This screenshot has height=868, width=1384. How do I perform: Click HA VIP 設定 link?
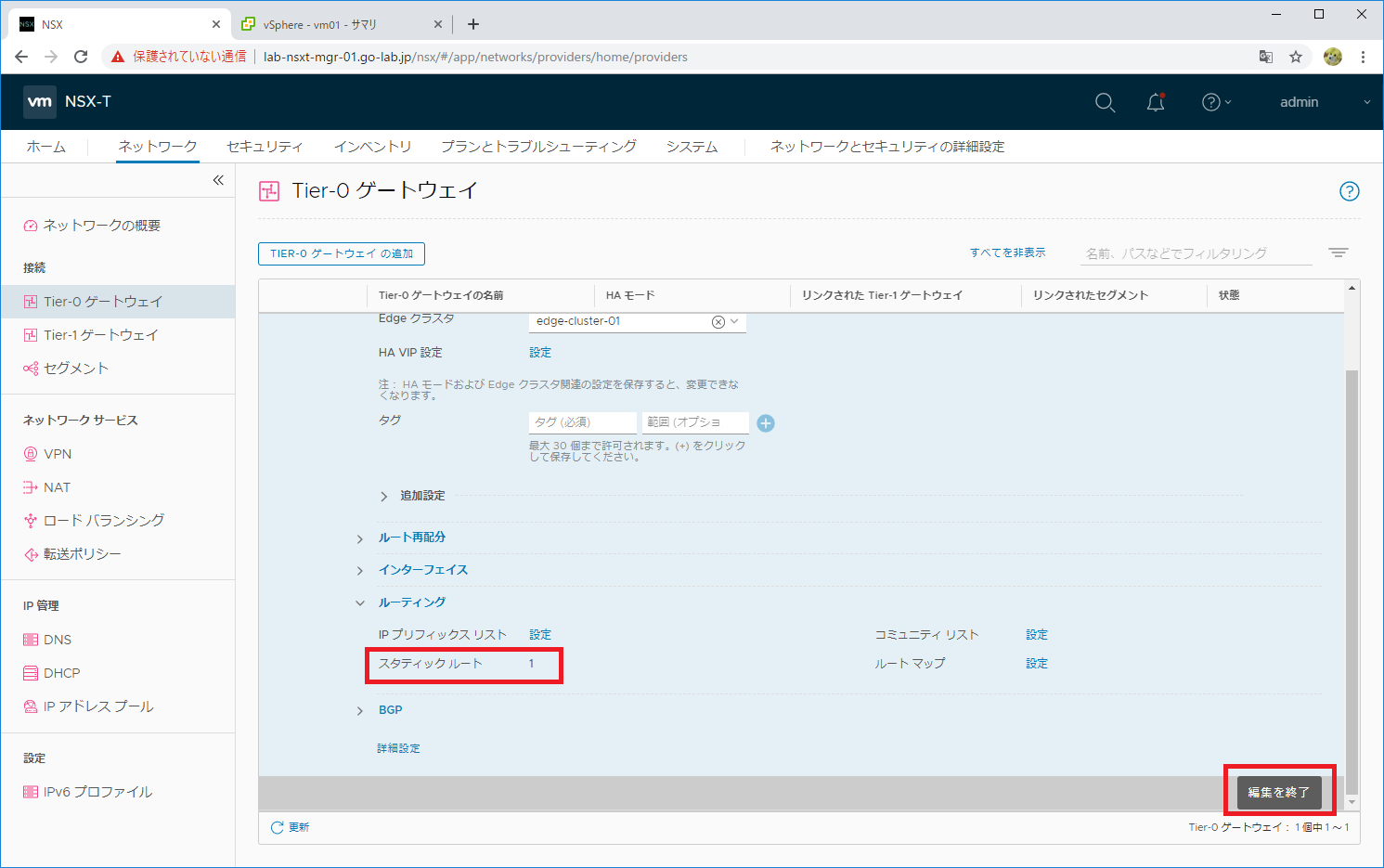[x=540, y=353]
